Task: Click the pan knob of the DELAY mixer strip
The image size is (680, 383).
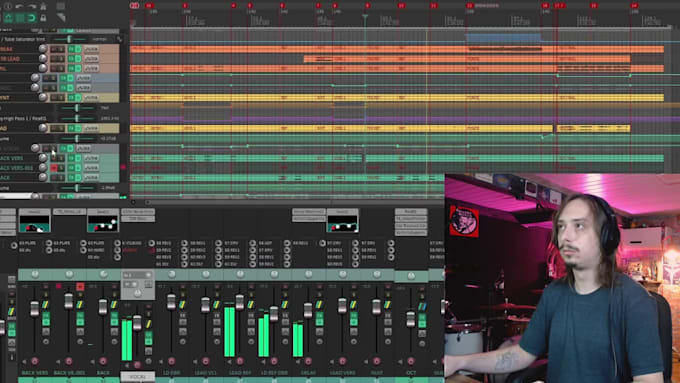Action: pos(308,275)
